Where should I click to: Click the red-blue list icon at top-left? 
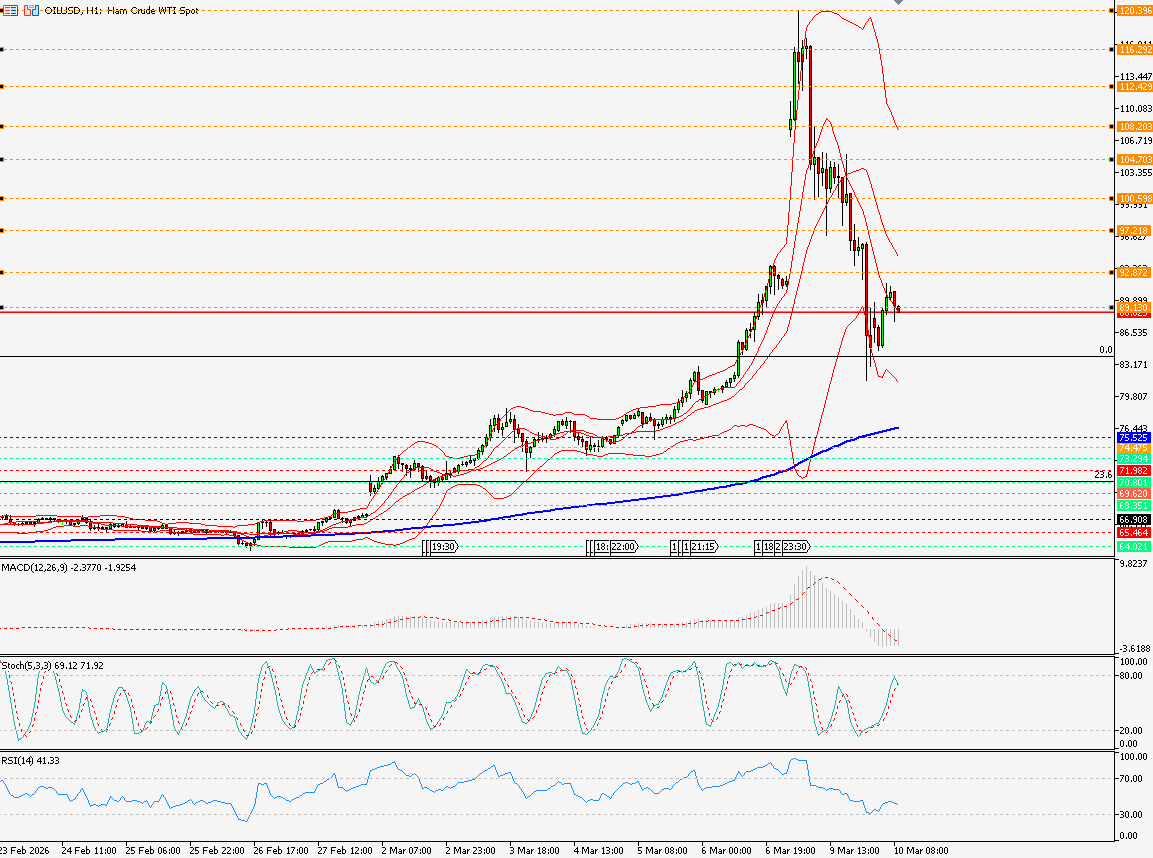click(9, 10)
